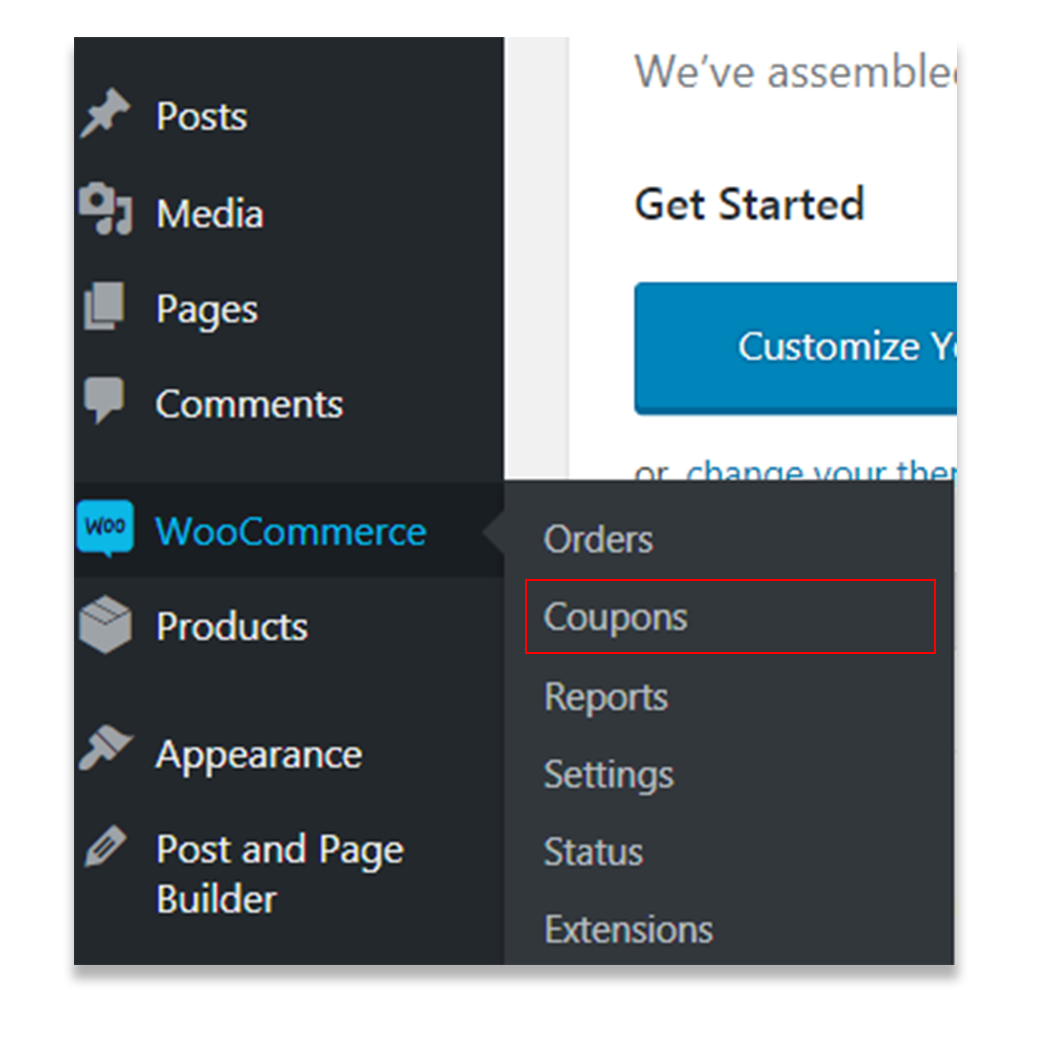Open Post and Page Builder

point(279,874)
